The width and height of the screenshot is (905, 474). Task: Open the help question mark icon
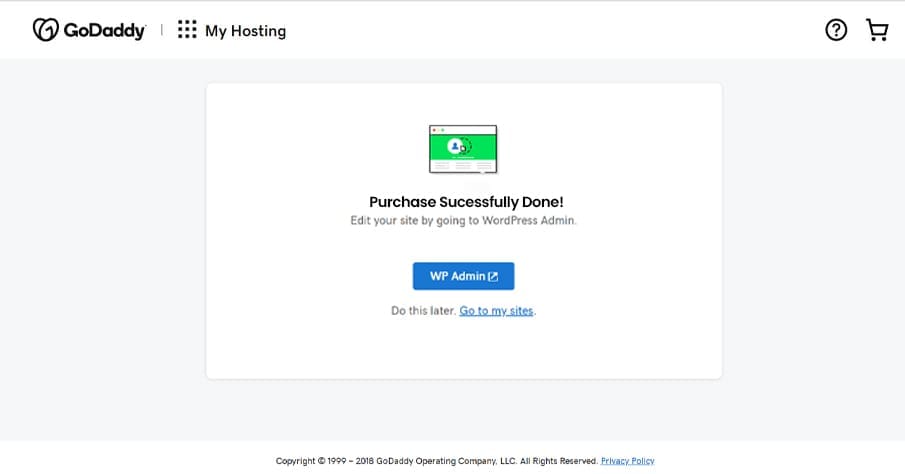[x=836, y=30]
